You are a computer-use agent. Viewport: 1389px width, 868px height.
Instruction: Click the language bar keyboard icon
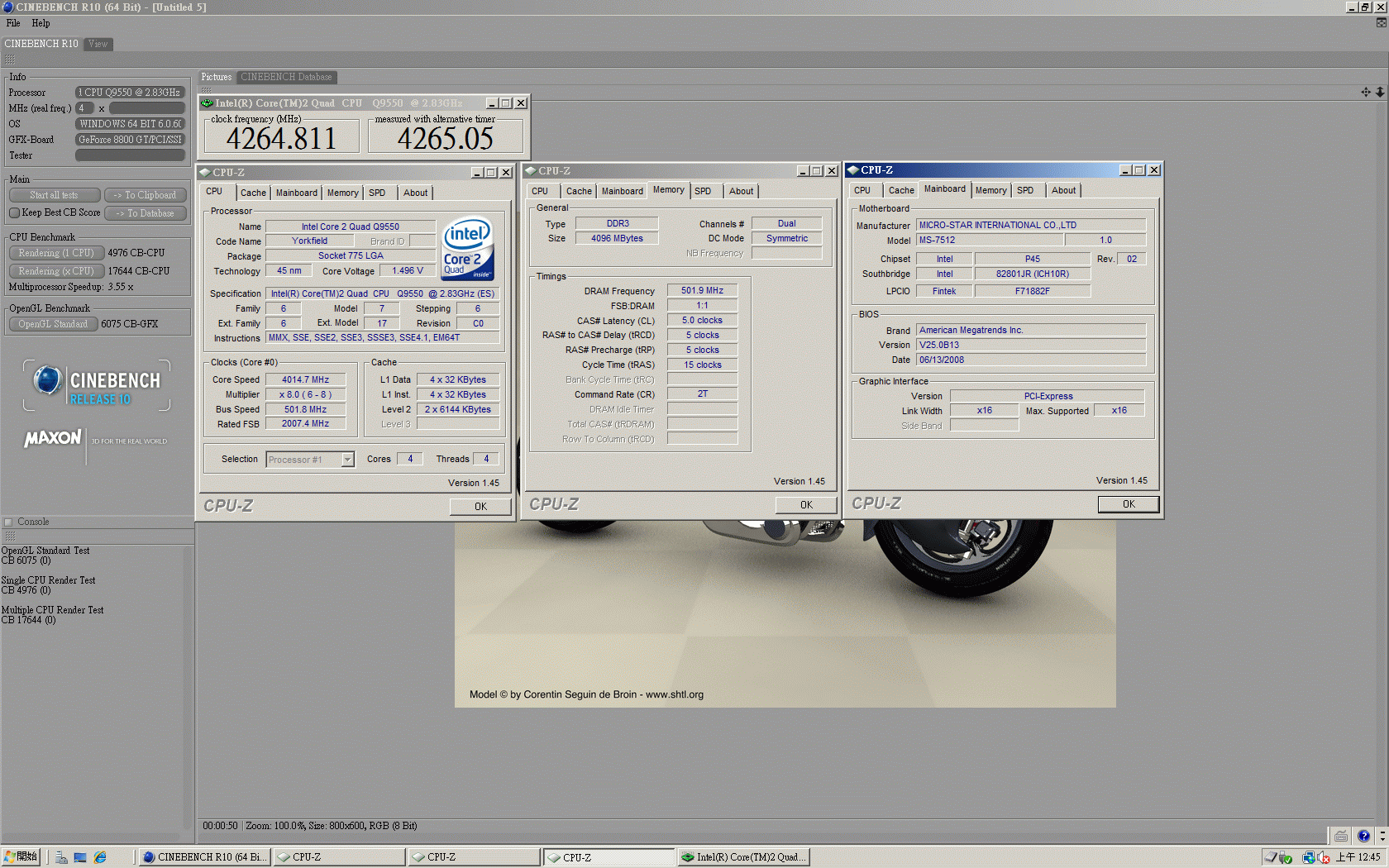tap(1341, 836)
